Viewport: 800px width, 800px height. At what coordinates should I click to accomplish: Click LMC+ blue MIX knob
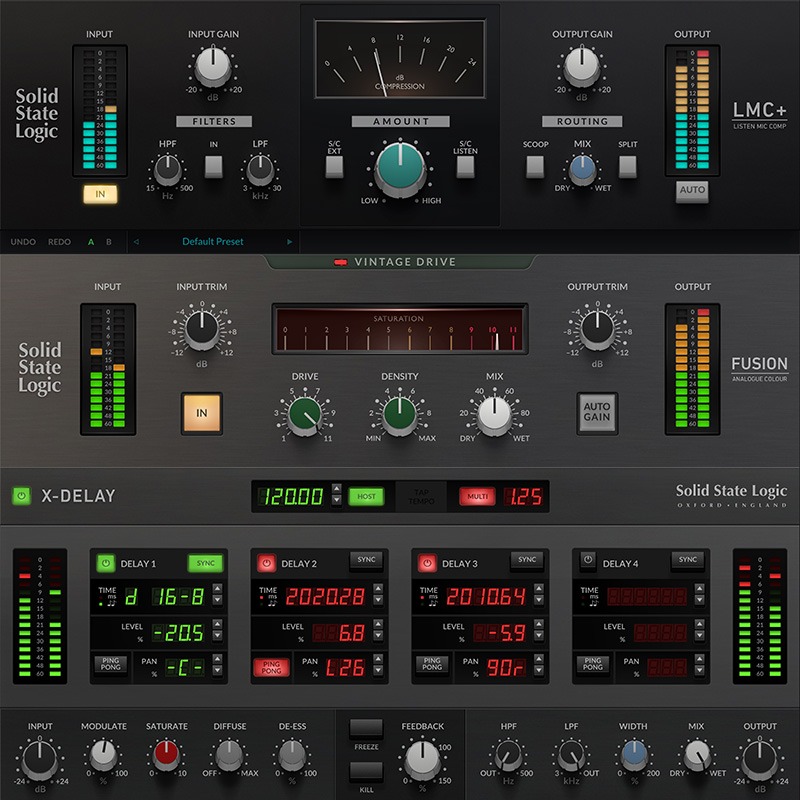coord(582,169)
